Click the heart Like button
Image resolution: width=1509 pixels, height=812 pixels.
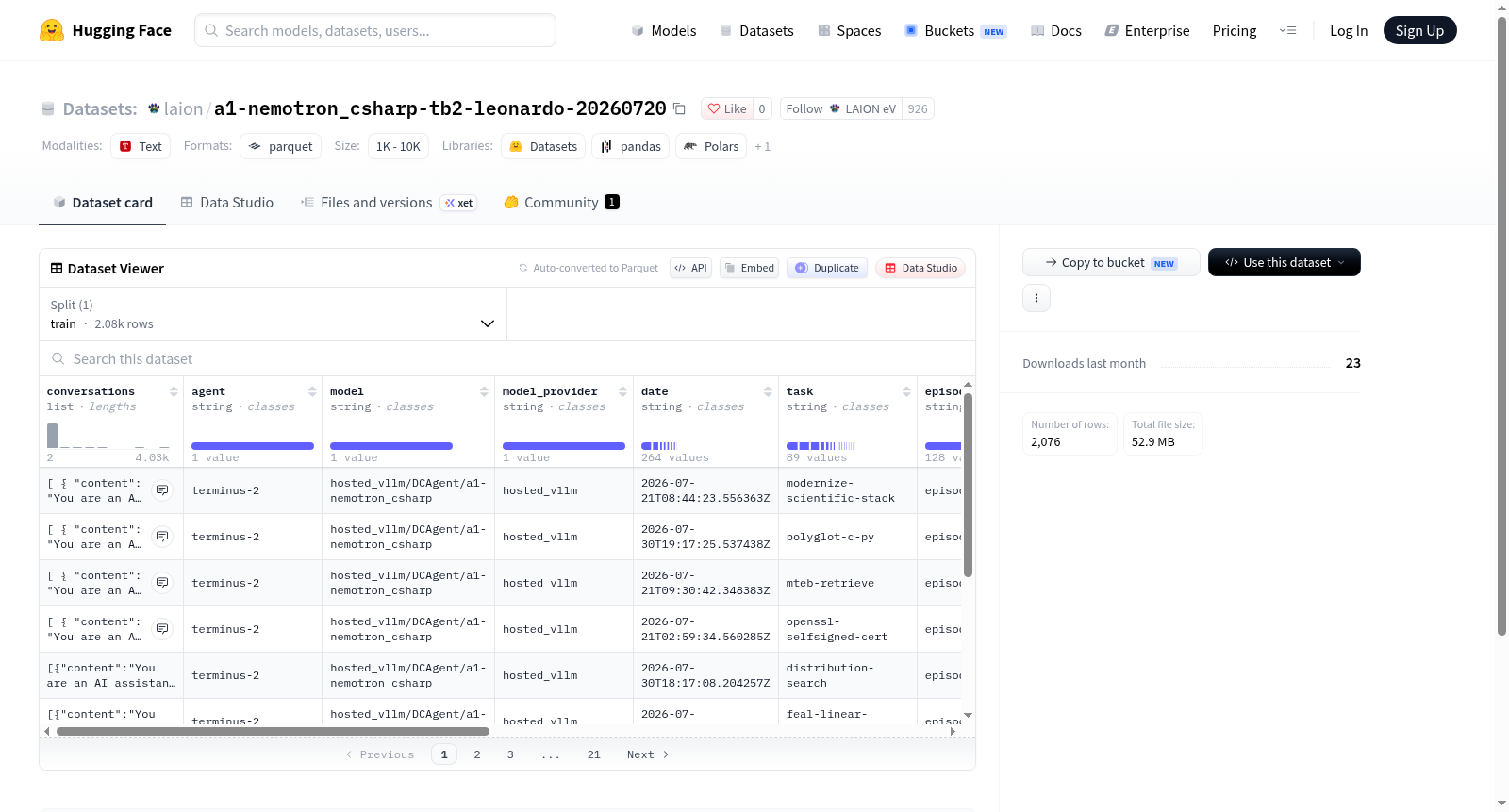pyautogui.click(x=727, y=108)
